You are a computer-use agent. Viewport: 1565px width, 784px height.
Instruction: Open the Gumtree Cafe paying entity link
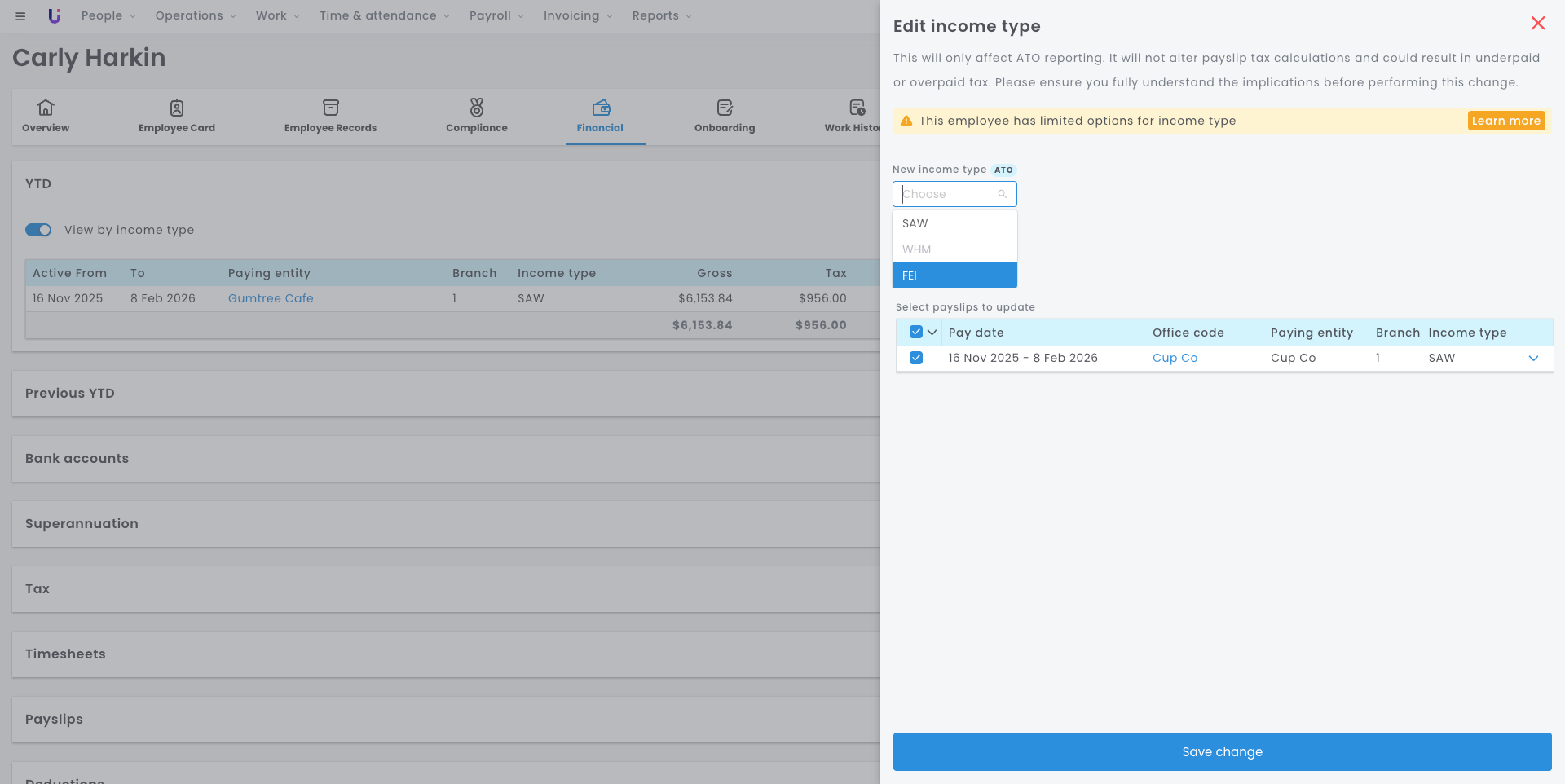[x=271, y=298]
